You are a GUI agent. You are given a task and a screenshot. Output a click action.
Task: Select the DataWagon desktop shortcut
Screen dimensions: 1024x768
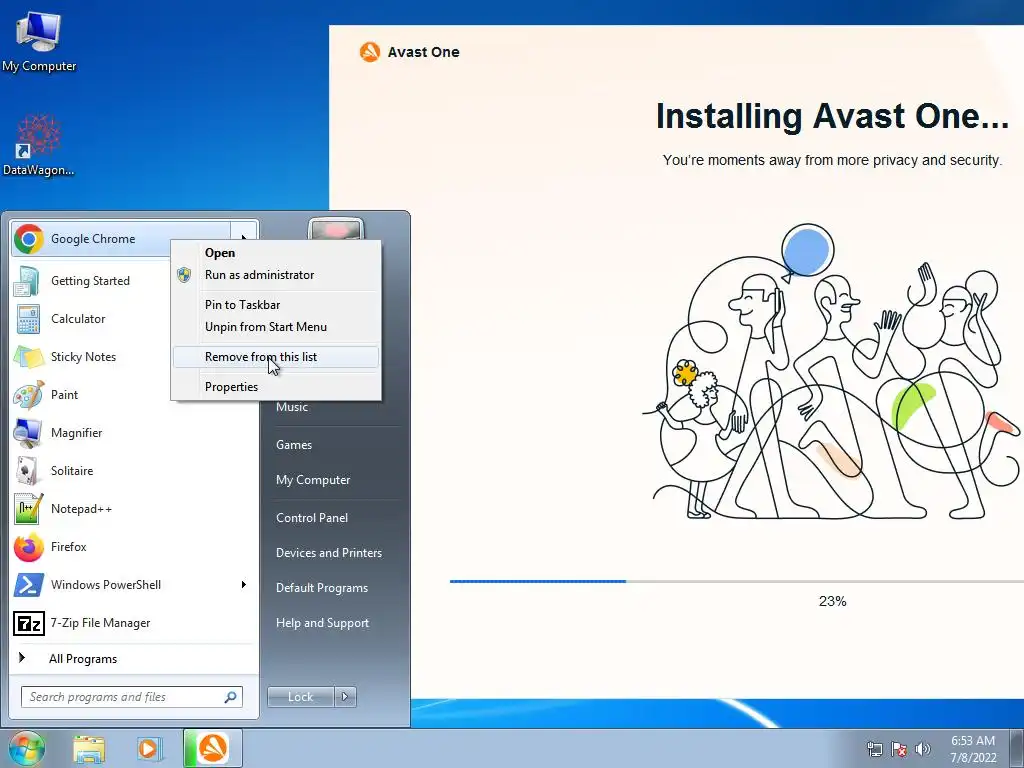(39, 145)
